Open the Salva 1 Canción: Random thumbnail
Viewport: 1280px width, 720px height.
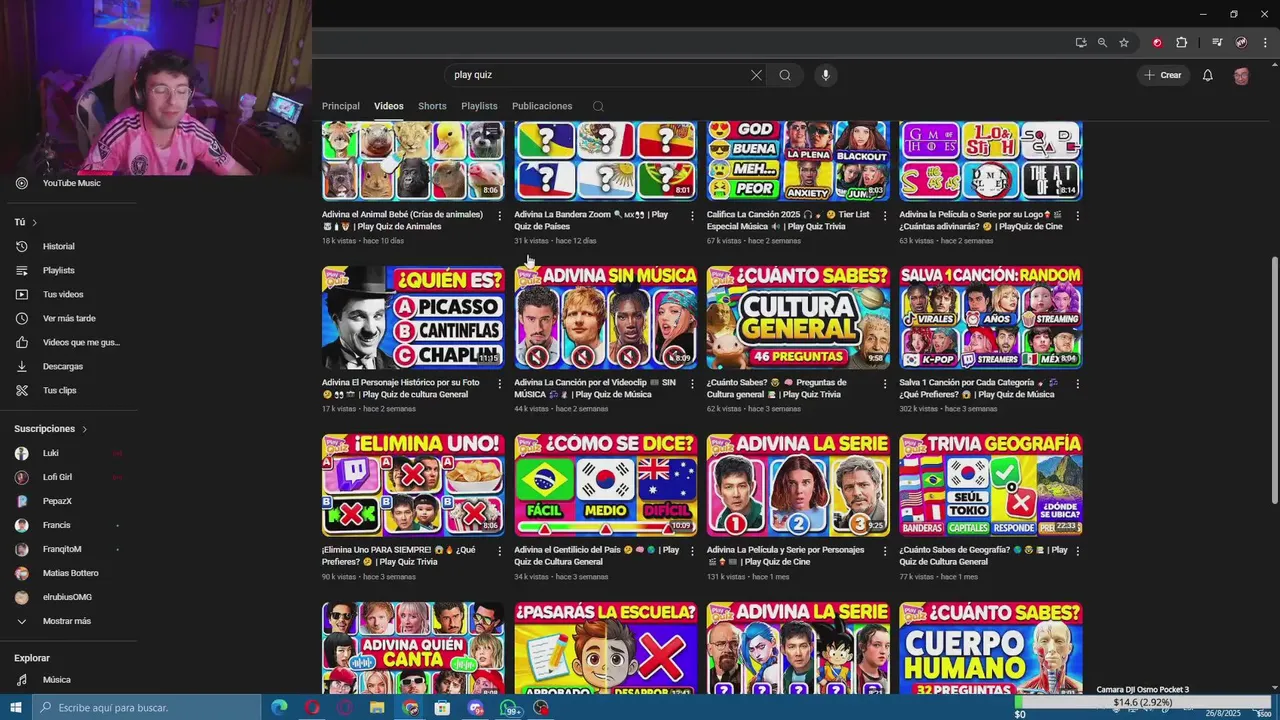point(990,317)
